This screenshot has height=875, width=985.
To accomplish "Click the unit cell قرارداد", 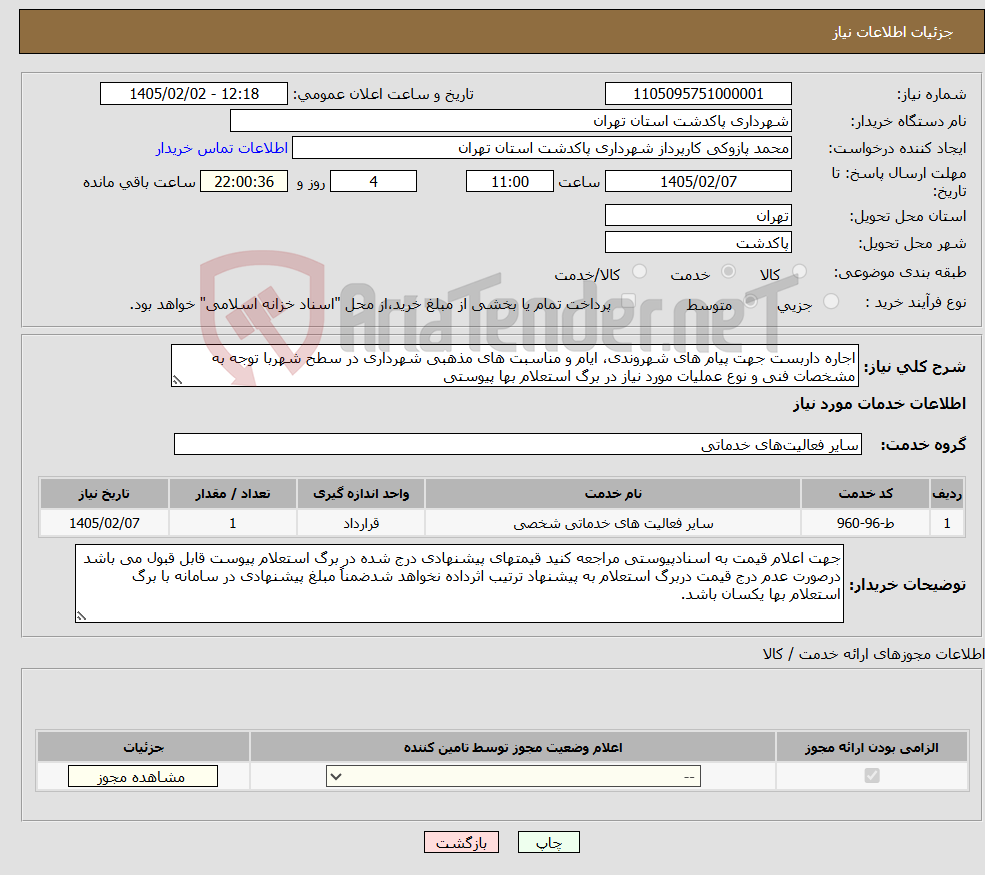I will [361, 523].
